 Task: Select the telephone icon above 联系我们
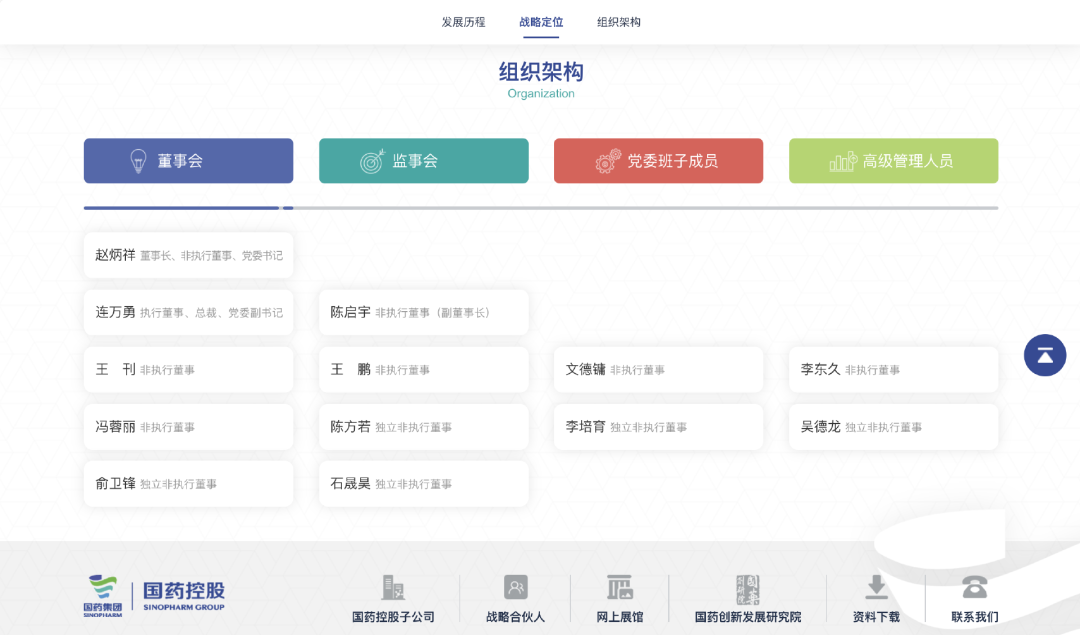pos(974,589)
